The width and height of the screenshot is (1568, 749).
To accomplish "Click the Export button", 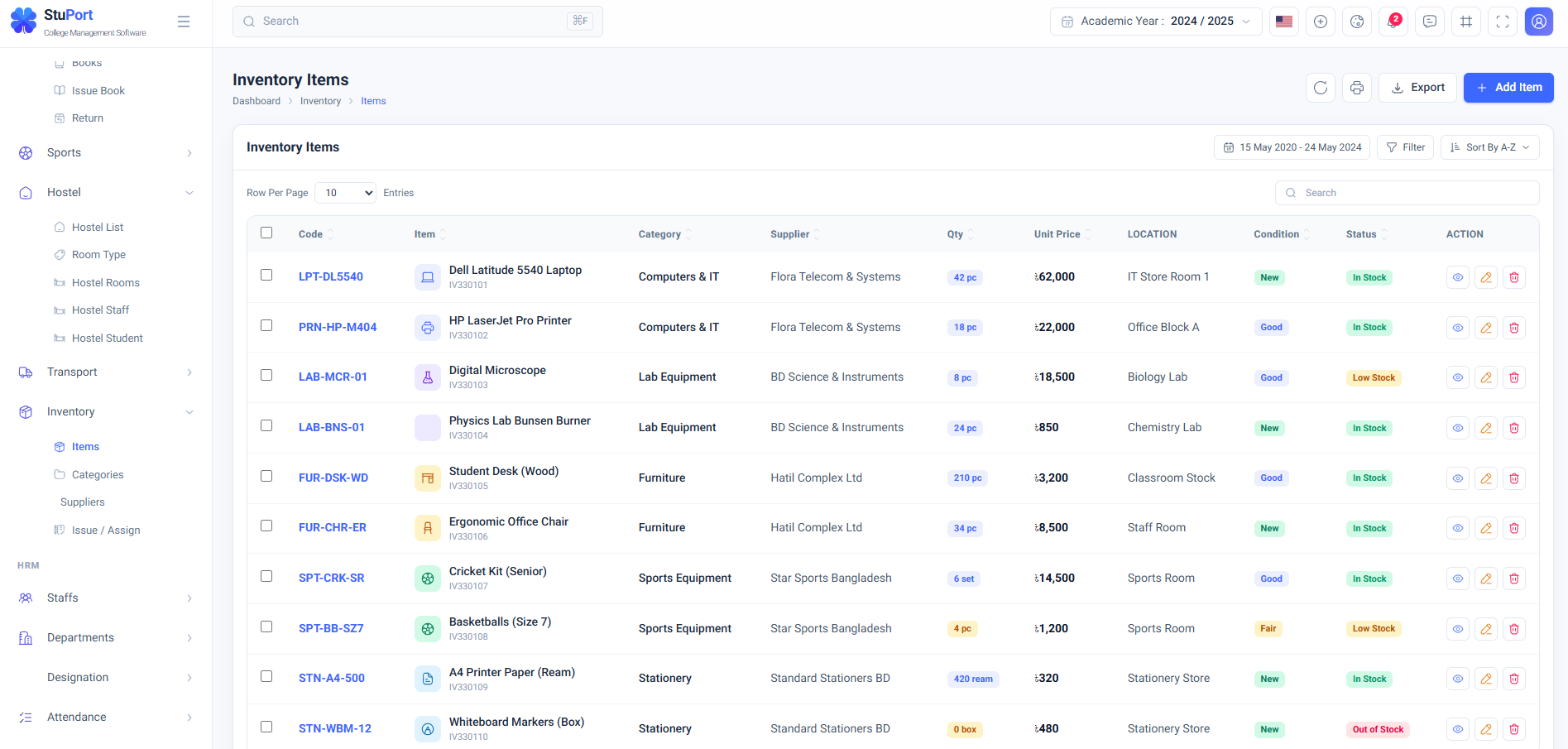I will [x=1417, y=88].
